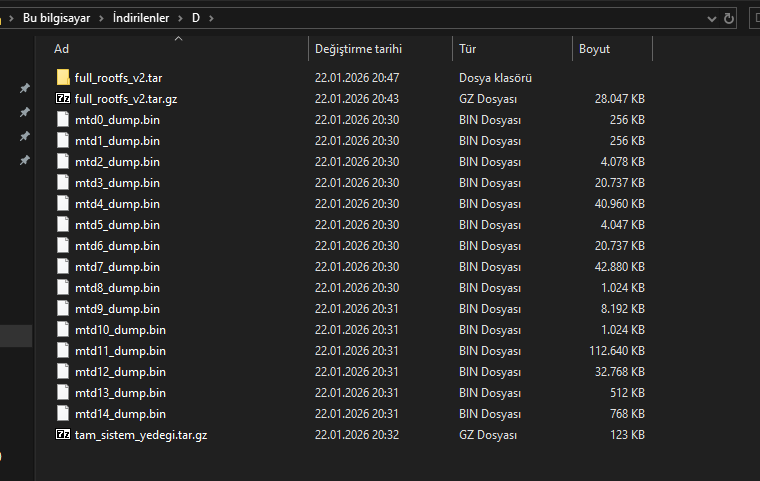The height and width of the screenshot is (481, 760).
Task: Click the file icon of mtd13_dump.bin
Action: tap(63, 393)
